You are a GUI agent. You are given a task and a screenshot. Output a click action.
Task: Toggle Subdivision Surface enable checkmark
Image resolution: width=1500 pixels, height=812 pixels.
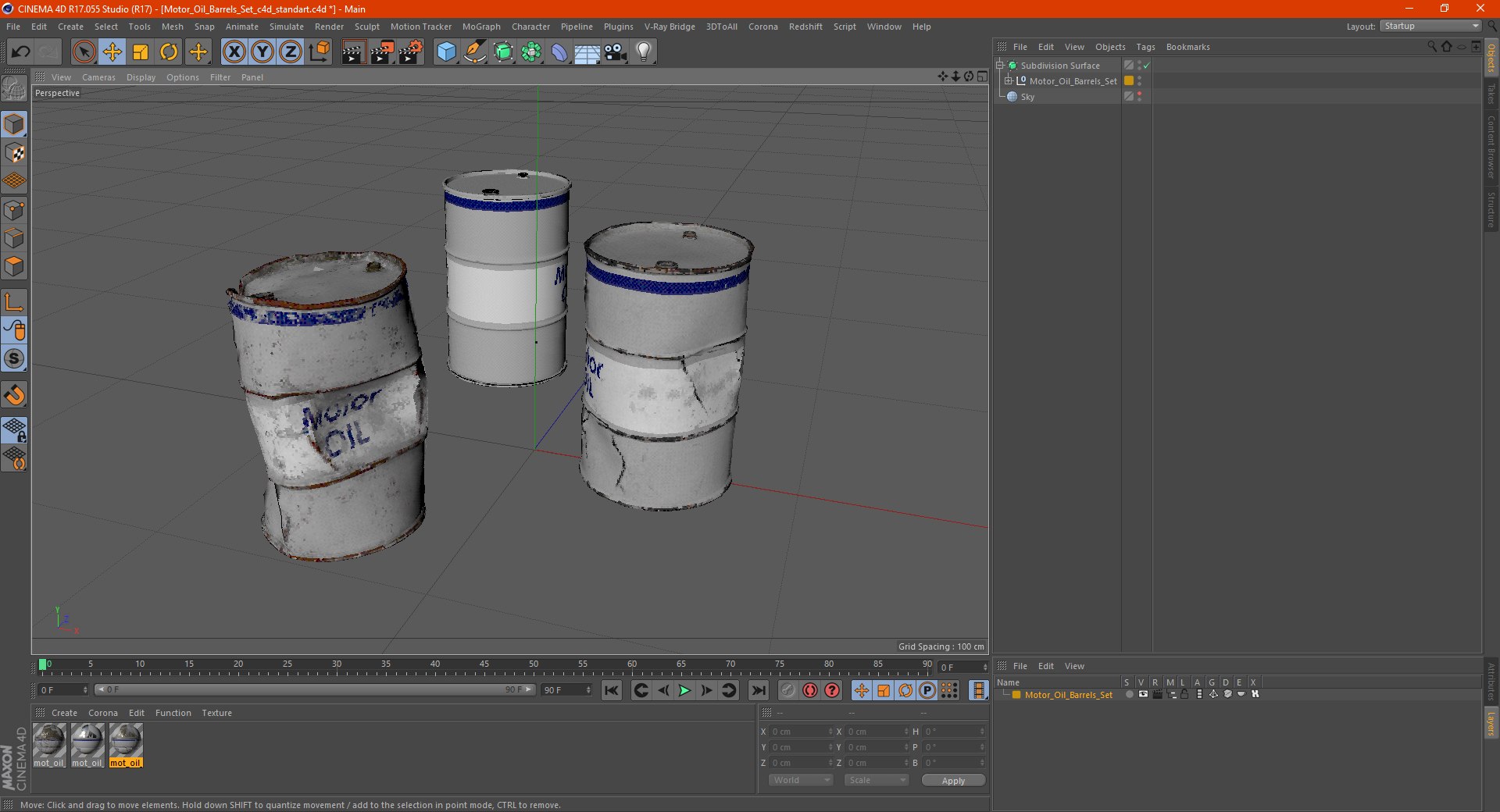click(1146, 66)
